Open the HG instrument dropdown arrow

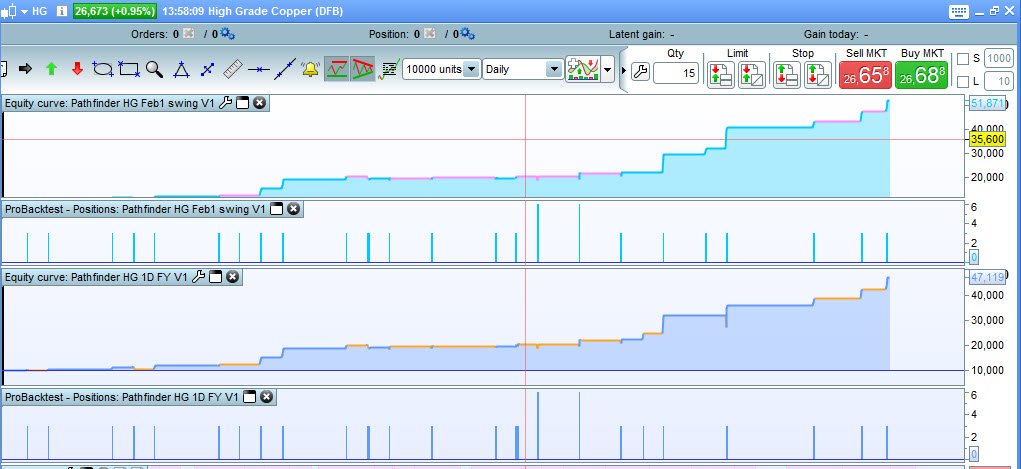(24, 11)
